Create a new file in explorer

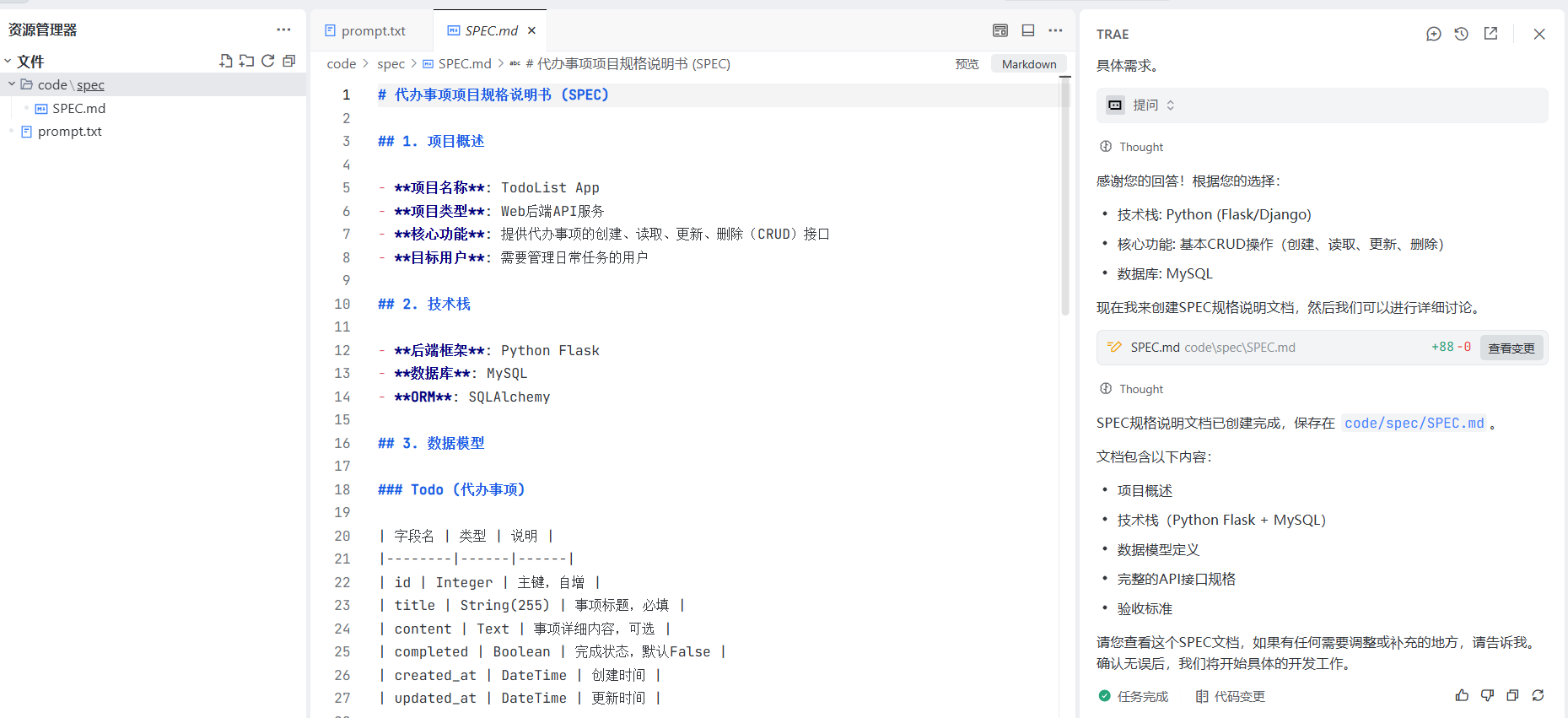225,61
